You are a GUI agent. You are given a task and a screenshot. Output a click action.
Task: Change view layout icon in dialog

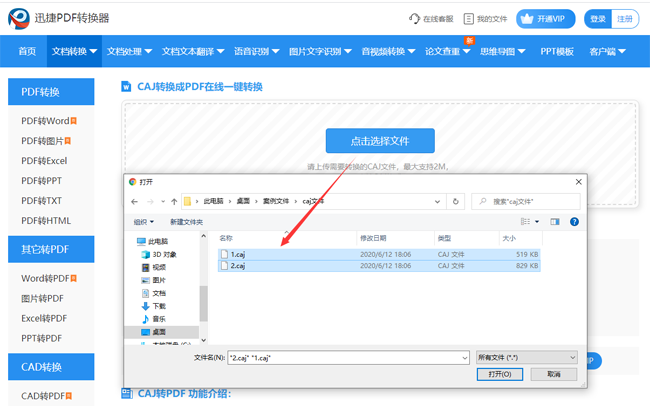click(525, 221)
